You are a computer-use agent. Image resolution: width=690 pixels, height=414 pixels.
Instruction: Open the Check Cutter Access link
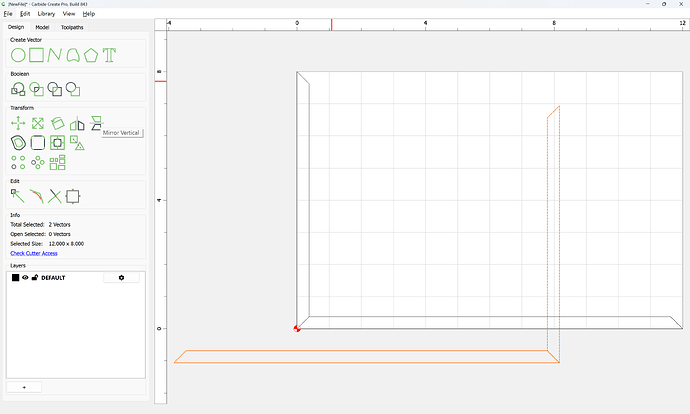coord(34,253)
